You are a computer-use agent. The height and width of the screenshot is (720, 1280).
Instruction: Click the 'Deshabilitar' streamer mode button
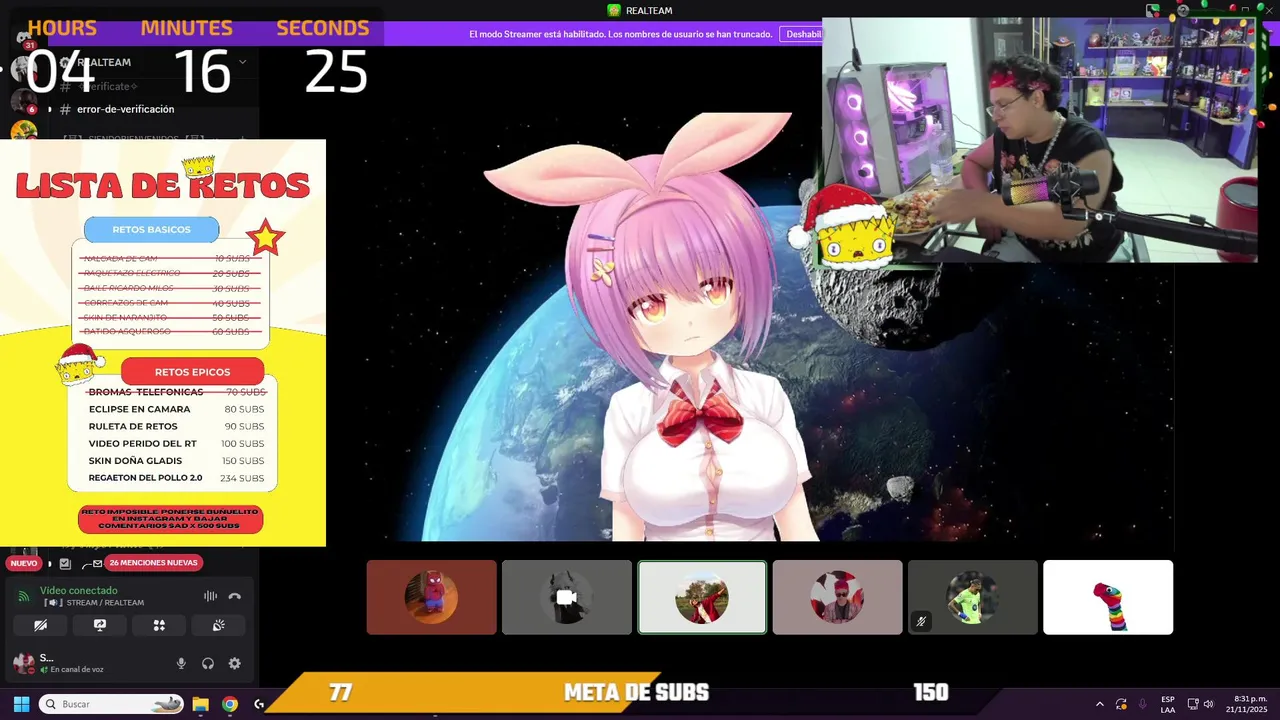[803, 34]
